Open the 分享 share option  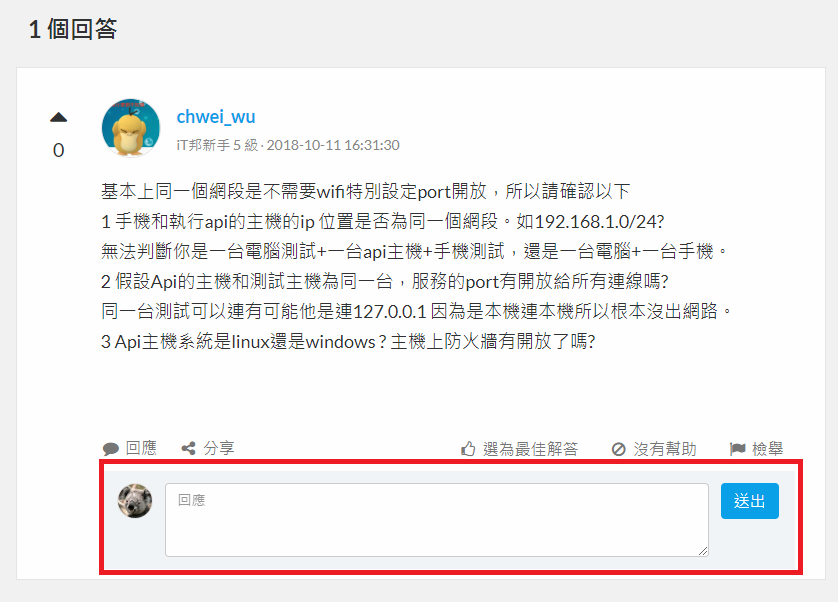[219, 448]
